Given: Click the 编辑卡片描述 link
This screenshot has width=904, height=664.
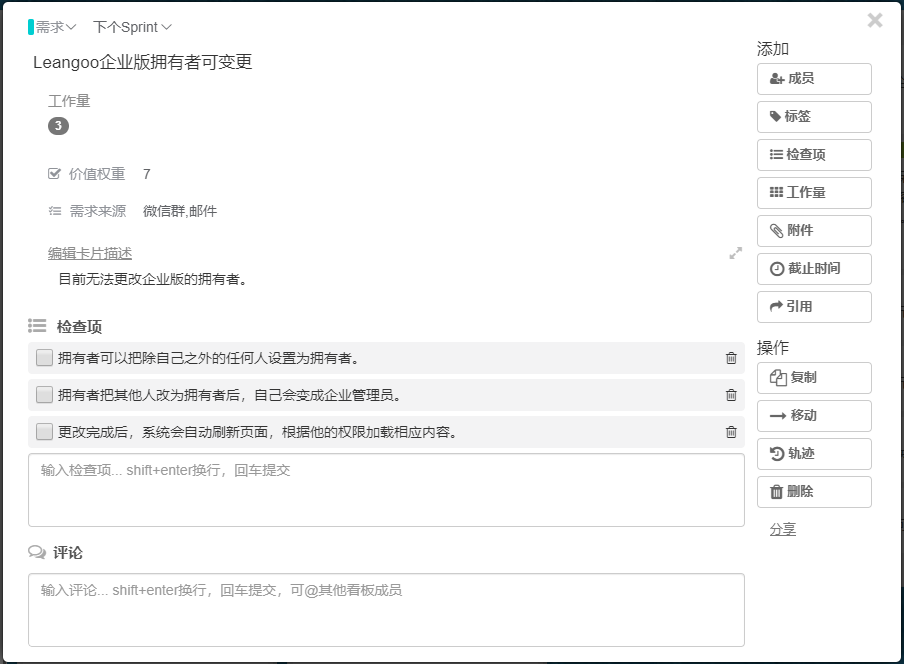Looking at the screenshot, I should point(90,253).
